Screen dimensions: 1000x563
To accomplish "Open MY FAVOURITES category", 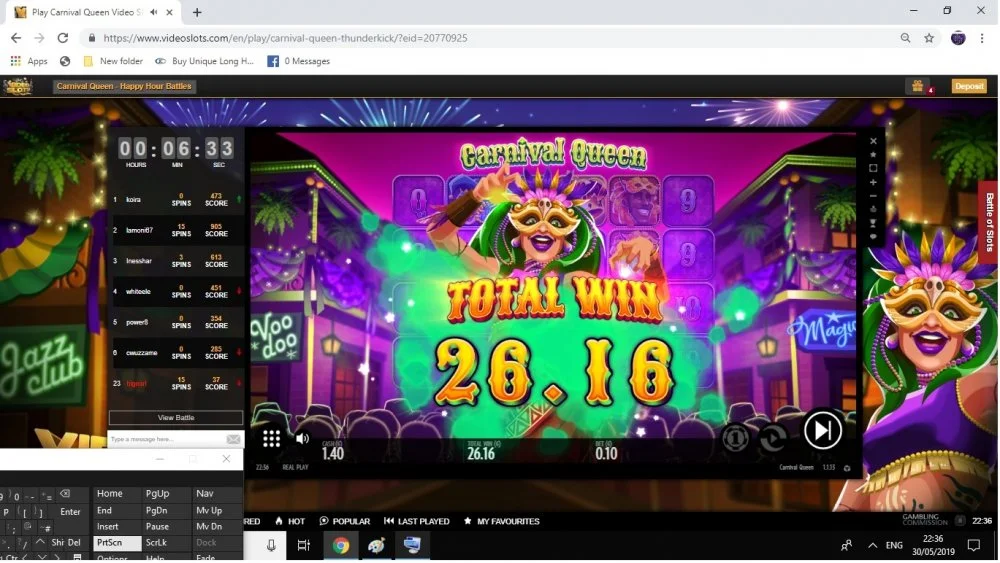I will pos(502,521).
